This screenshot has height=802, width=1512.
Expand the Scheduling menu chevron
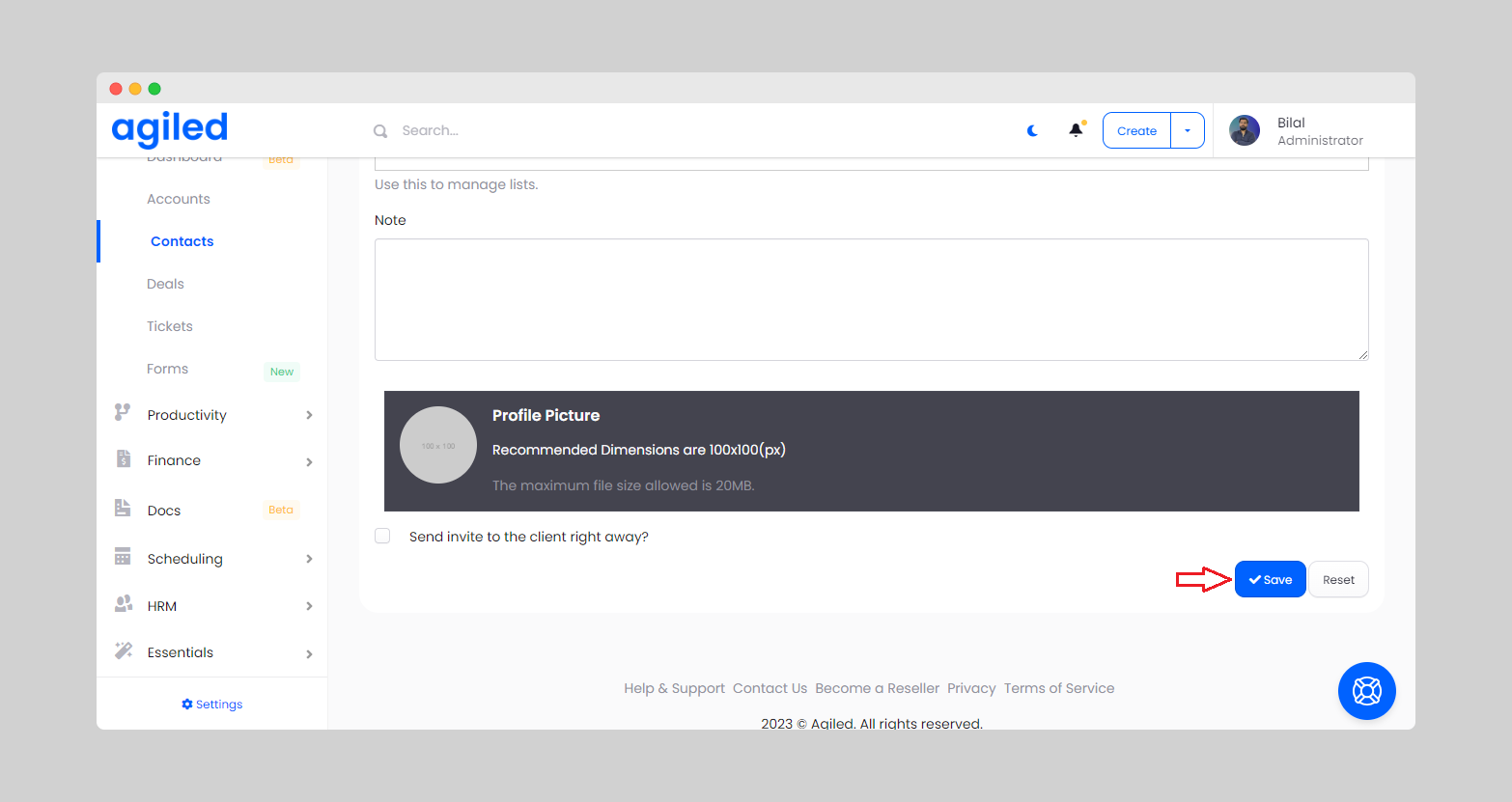[309, 559]
